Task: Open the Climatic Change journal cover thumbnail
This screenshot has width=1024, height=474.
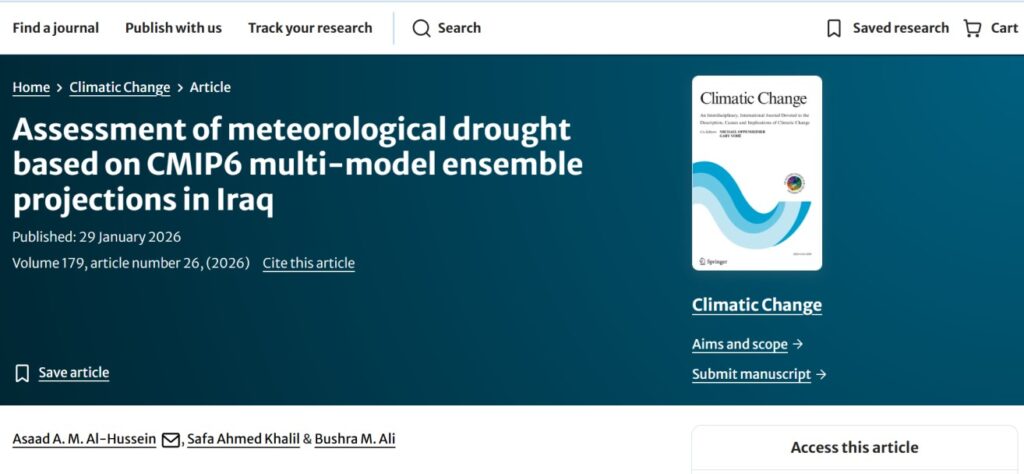Action: [757, 173]
